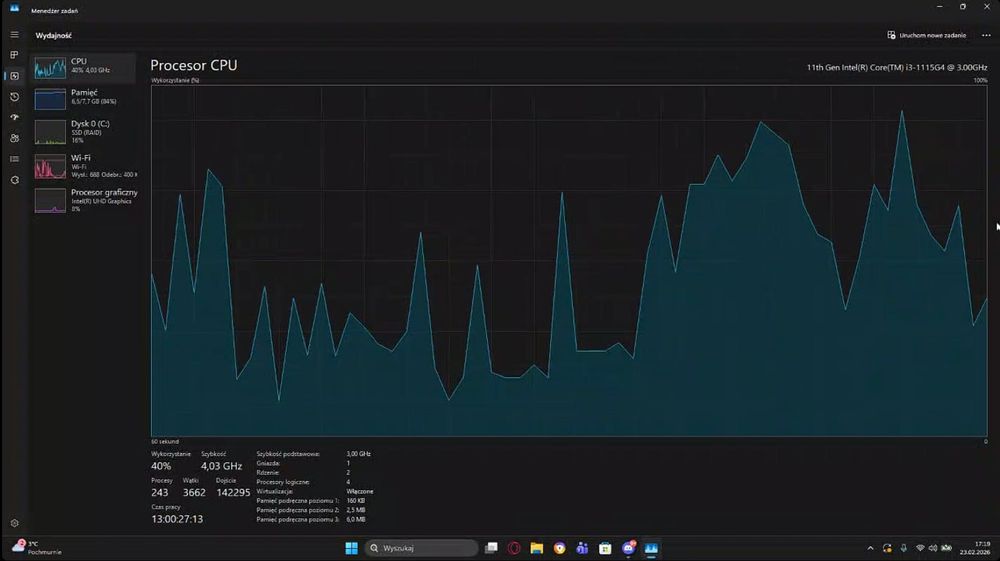
Task: Open the three-dot more options menu
Action: (x=986, y=35)
